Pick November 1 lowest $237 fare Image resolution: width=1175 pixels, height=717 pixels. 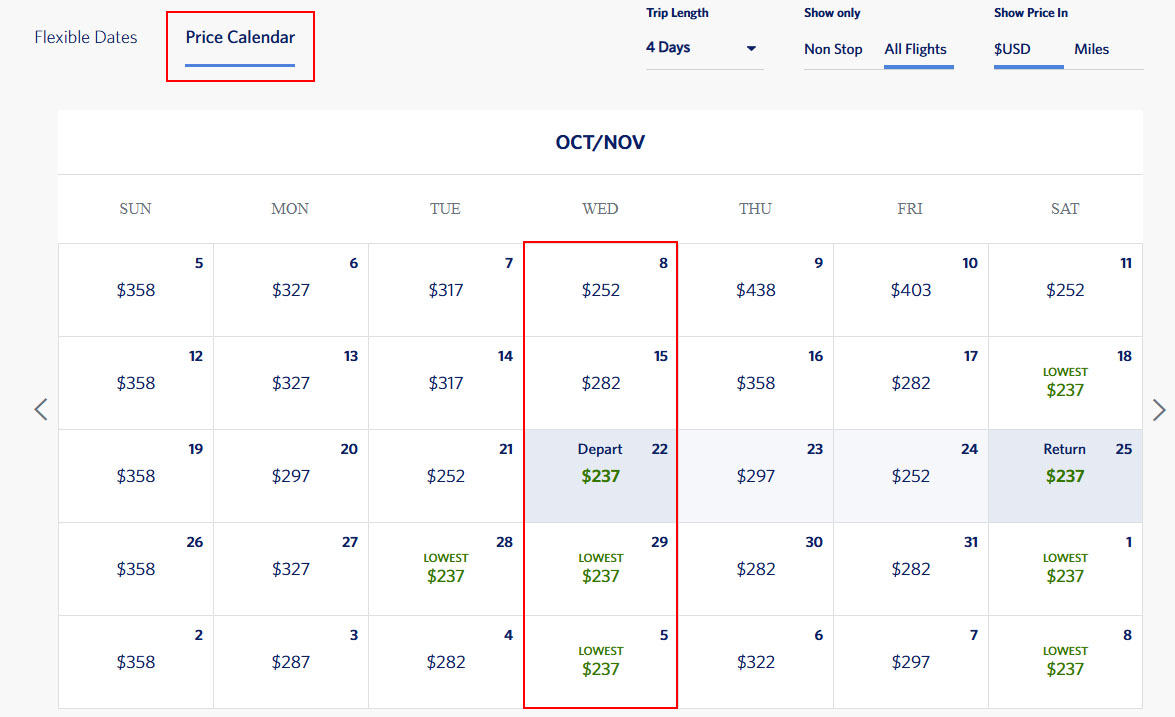pyautogui.click(x=1065, y=570)
